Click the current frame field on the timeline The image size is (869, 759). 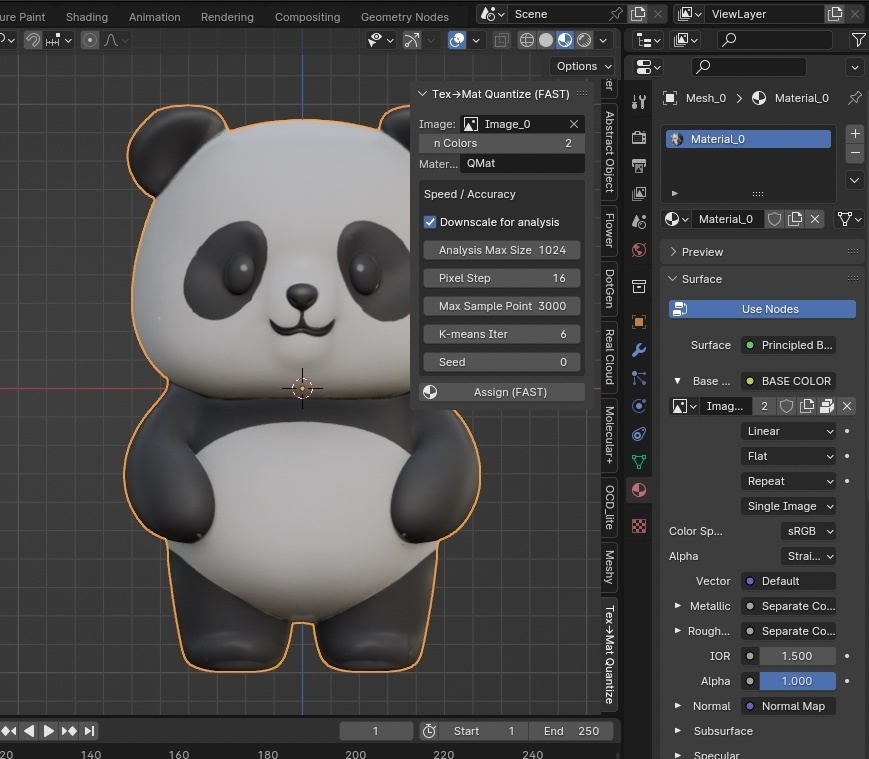pos(375,731)
